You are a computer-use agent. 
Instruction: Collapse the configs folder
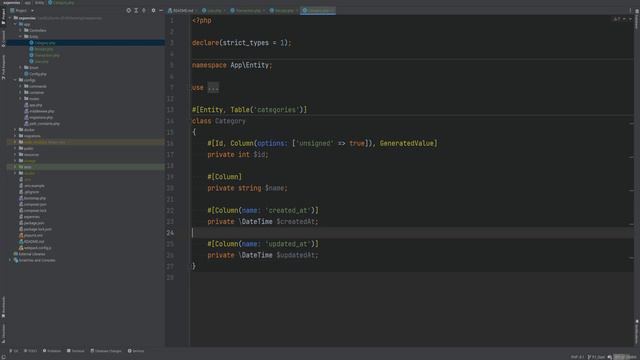point(15,80)
